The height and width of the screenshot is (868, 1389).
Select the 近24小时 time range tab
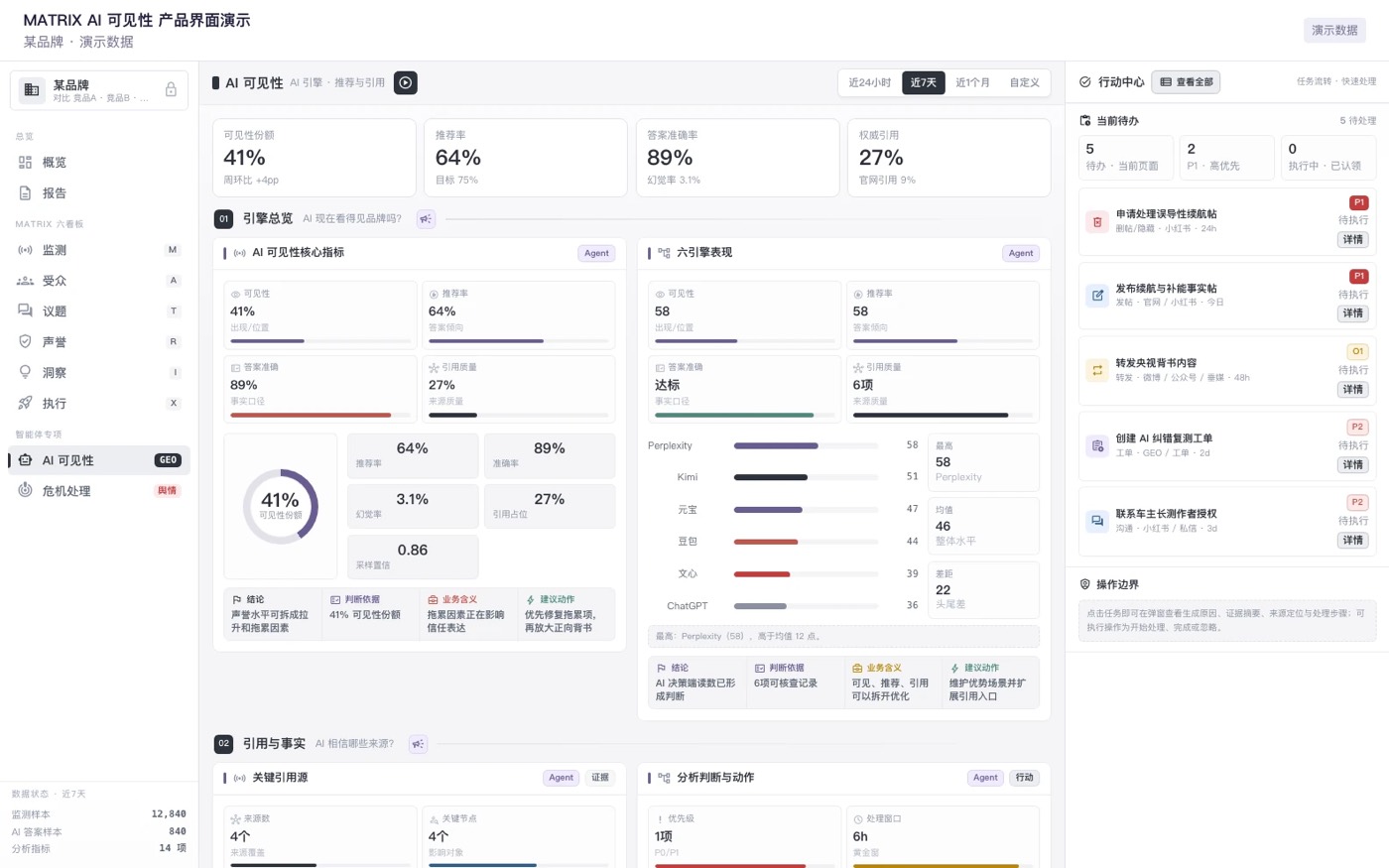coord(870,82)
